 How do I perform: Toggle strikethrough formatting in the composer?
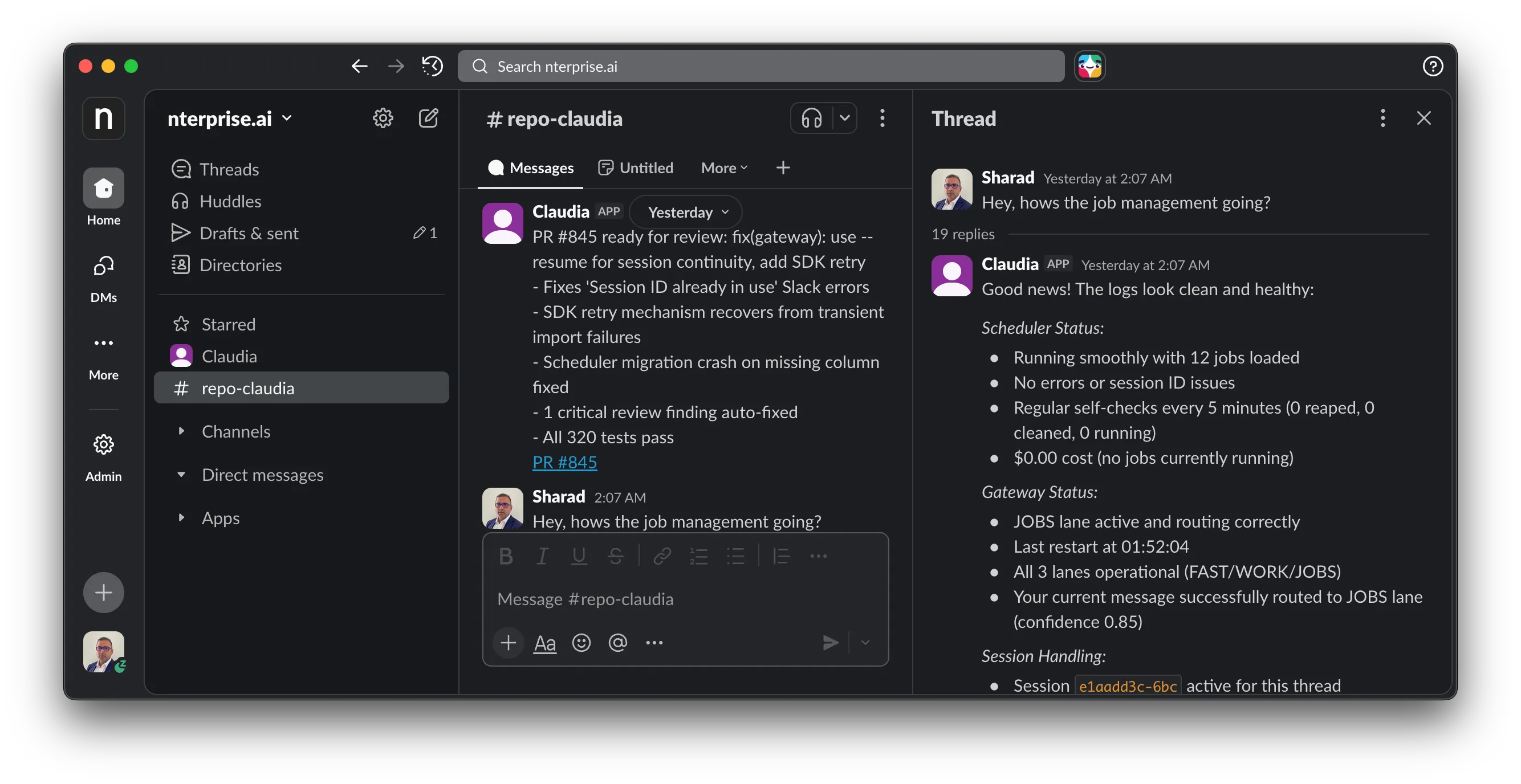click(615, 556)
